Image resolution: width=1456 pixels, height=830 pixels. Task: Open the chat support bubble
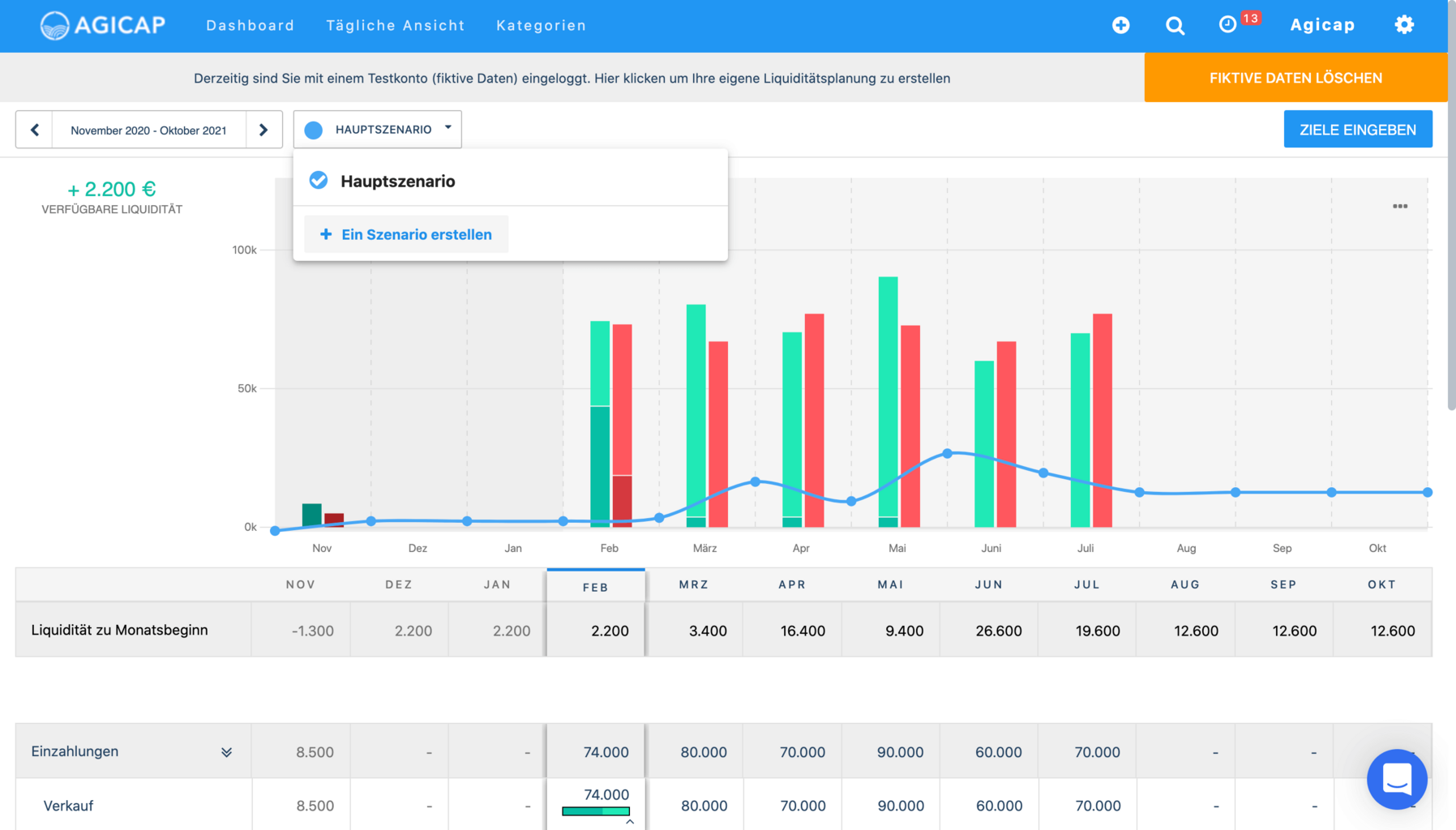click(x=1397, y=779)
